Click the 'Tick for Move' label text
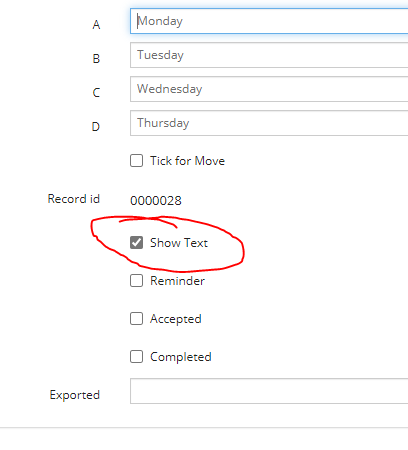This screenshot has width=408, height=450. click(x=187, y=161)
